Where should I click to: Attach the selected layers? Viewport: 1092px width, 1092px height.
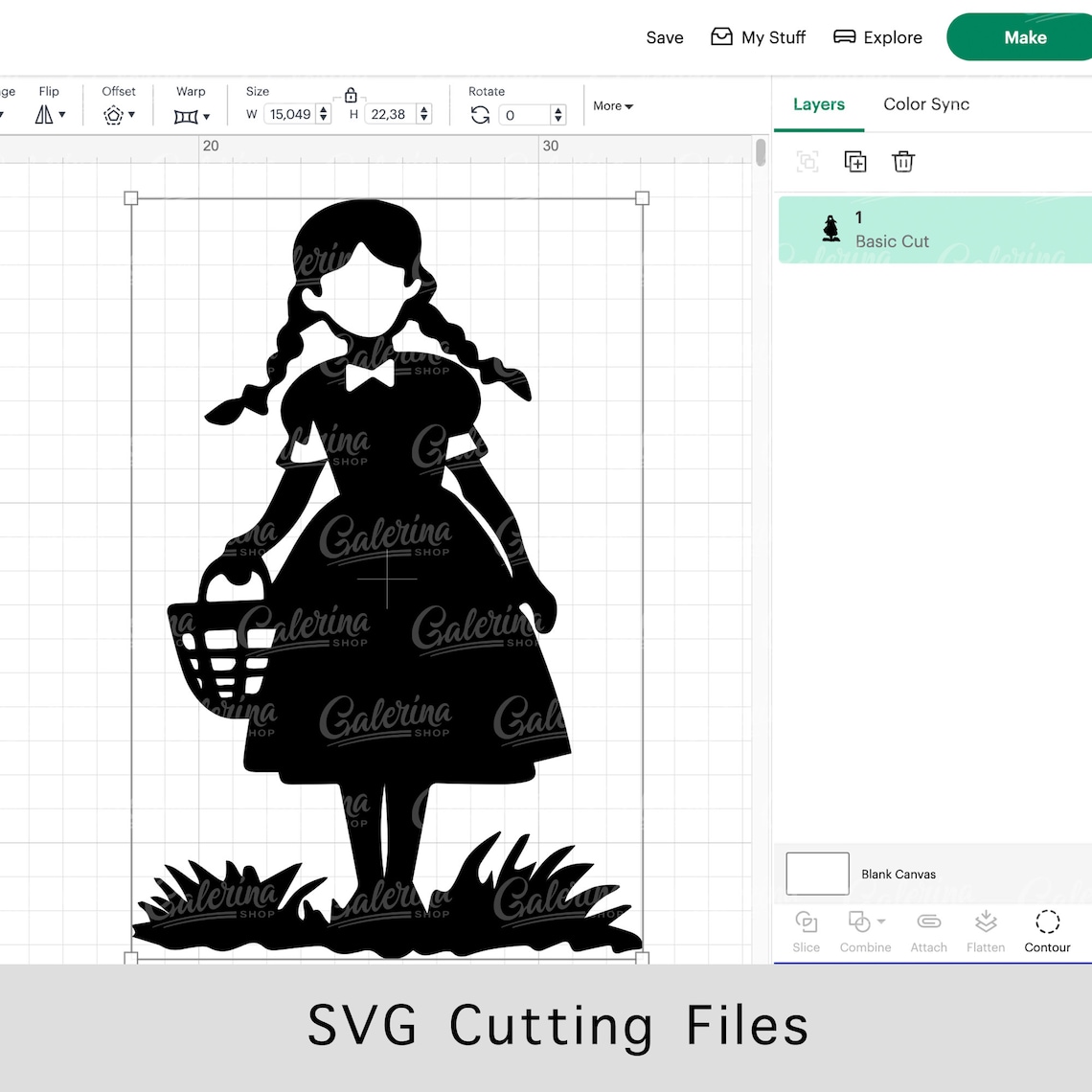[927, 931]
